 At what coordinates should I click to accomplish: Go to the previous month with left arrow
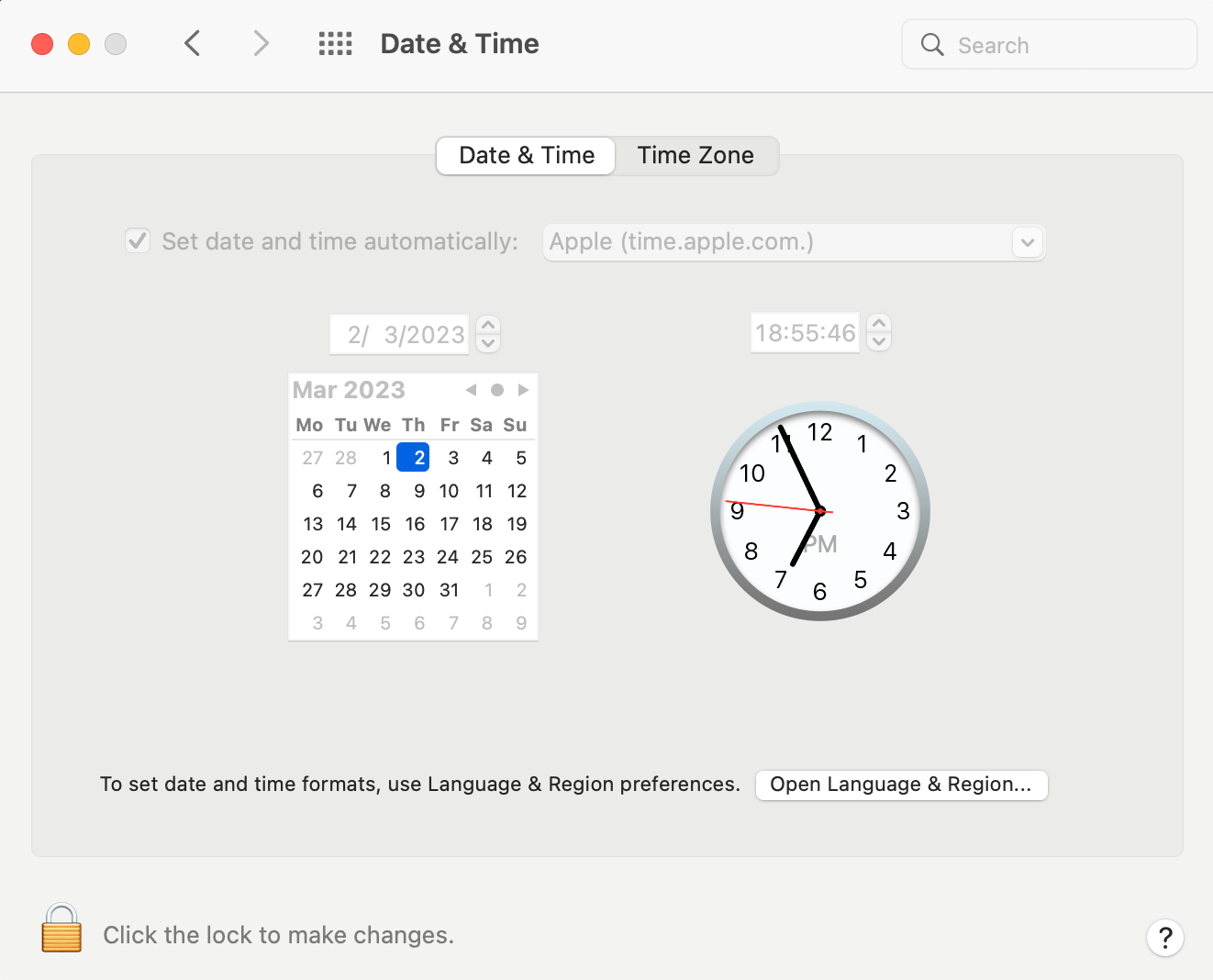pos(471,389)
